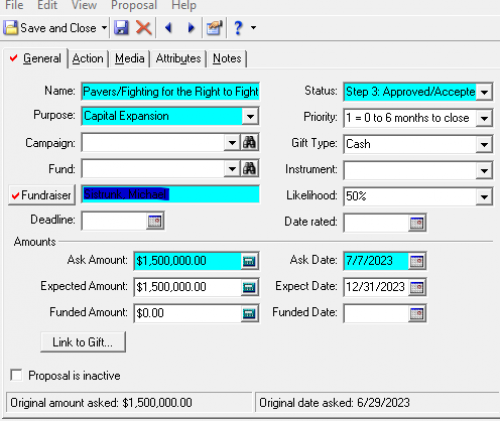Open the Help menu
The image size is (500, 421).
coord(184,5)
